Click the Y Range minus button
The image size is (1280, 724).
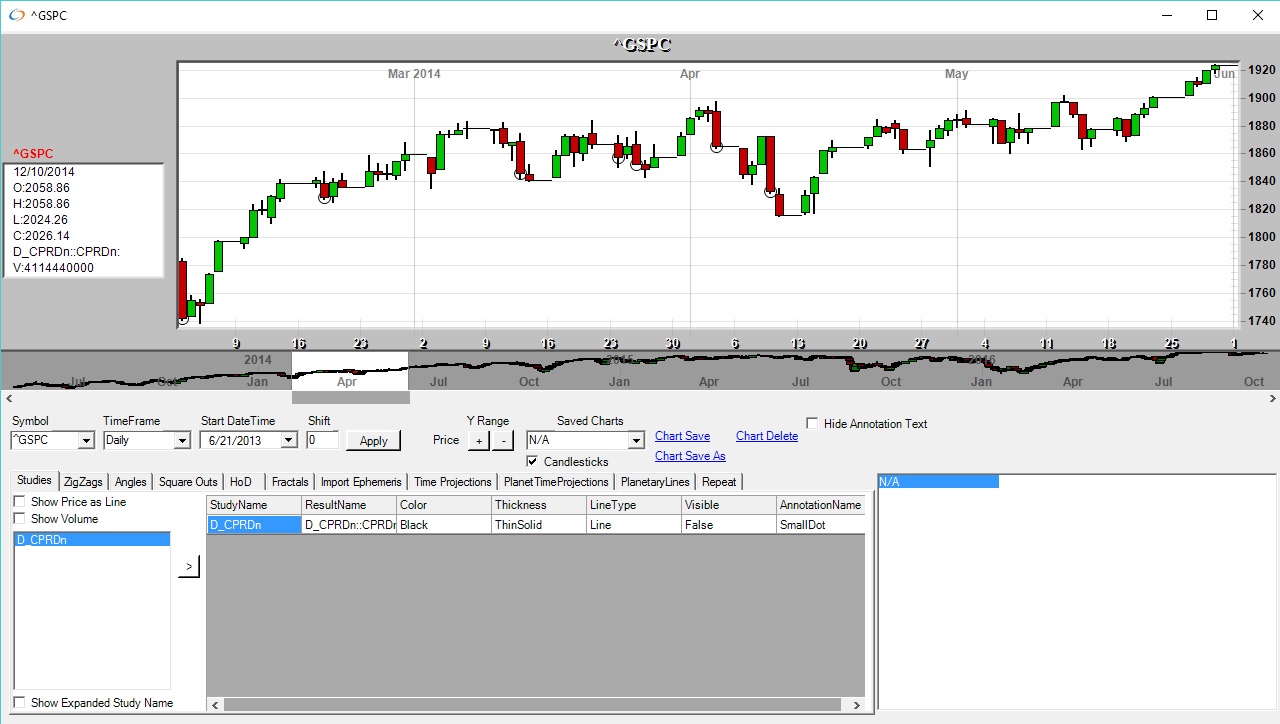click(x=503, y=441)
